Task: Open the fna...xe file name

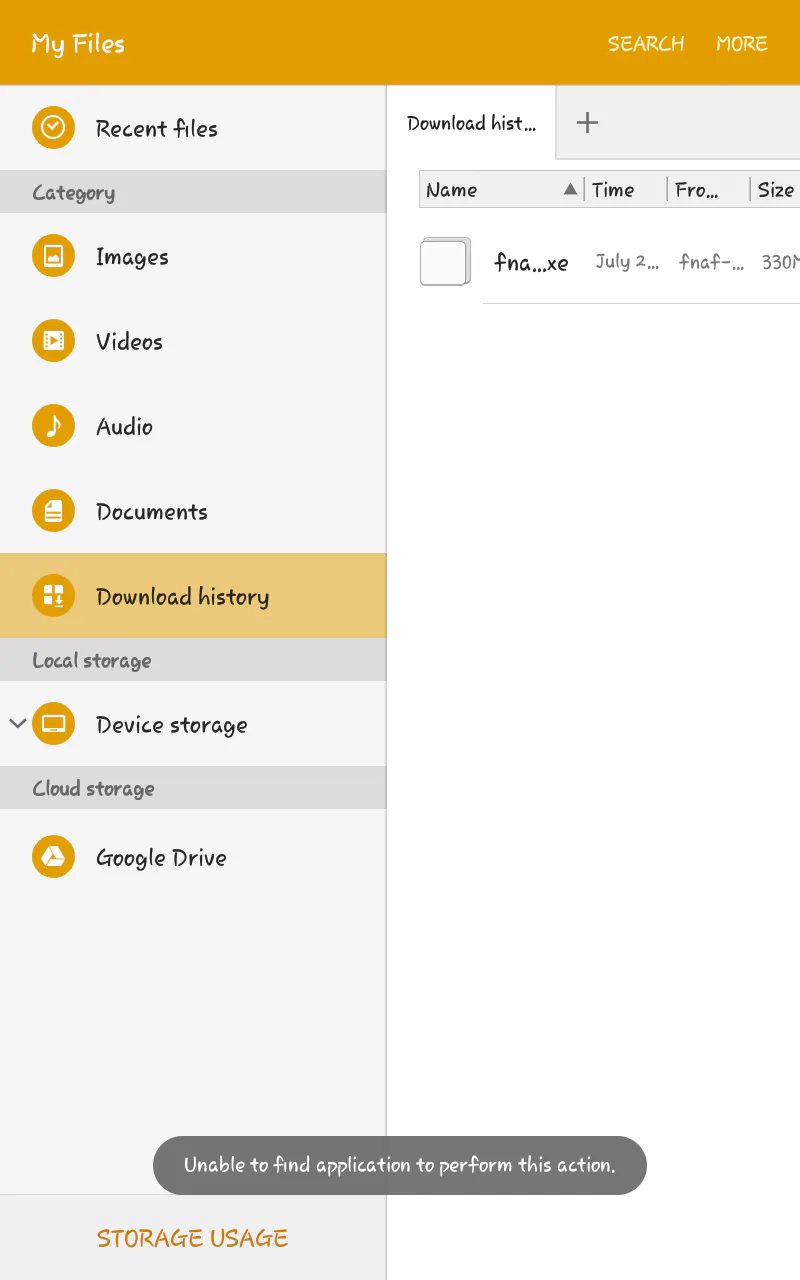Action: pyautogui.click(x=531, y=263)
